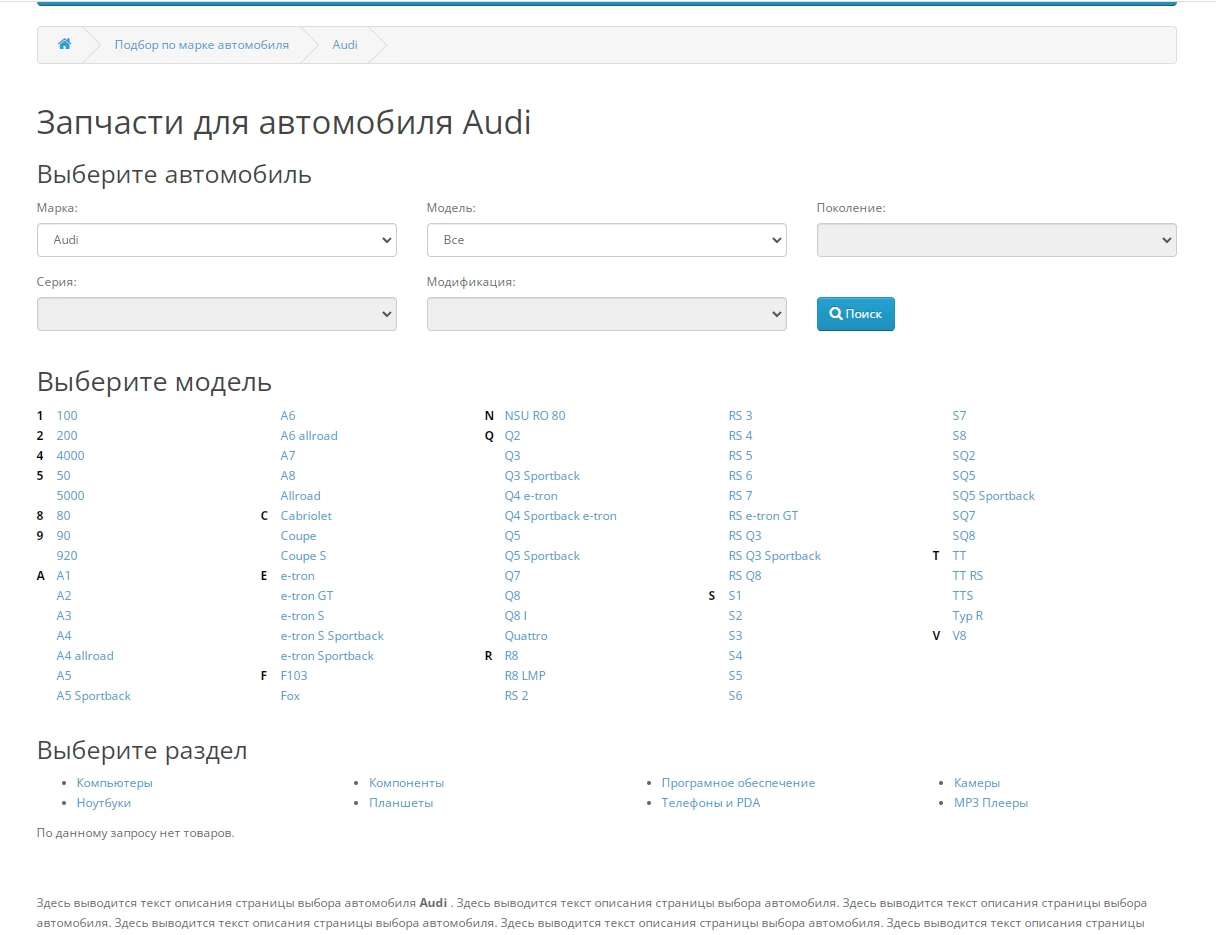Open the Quattro model link
The height and width of the screenshot is (935, 1216).
pos(526,636)
